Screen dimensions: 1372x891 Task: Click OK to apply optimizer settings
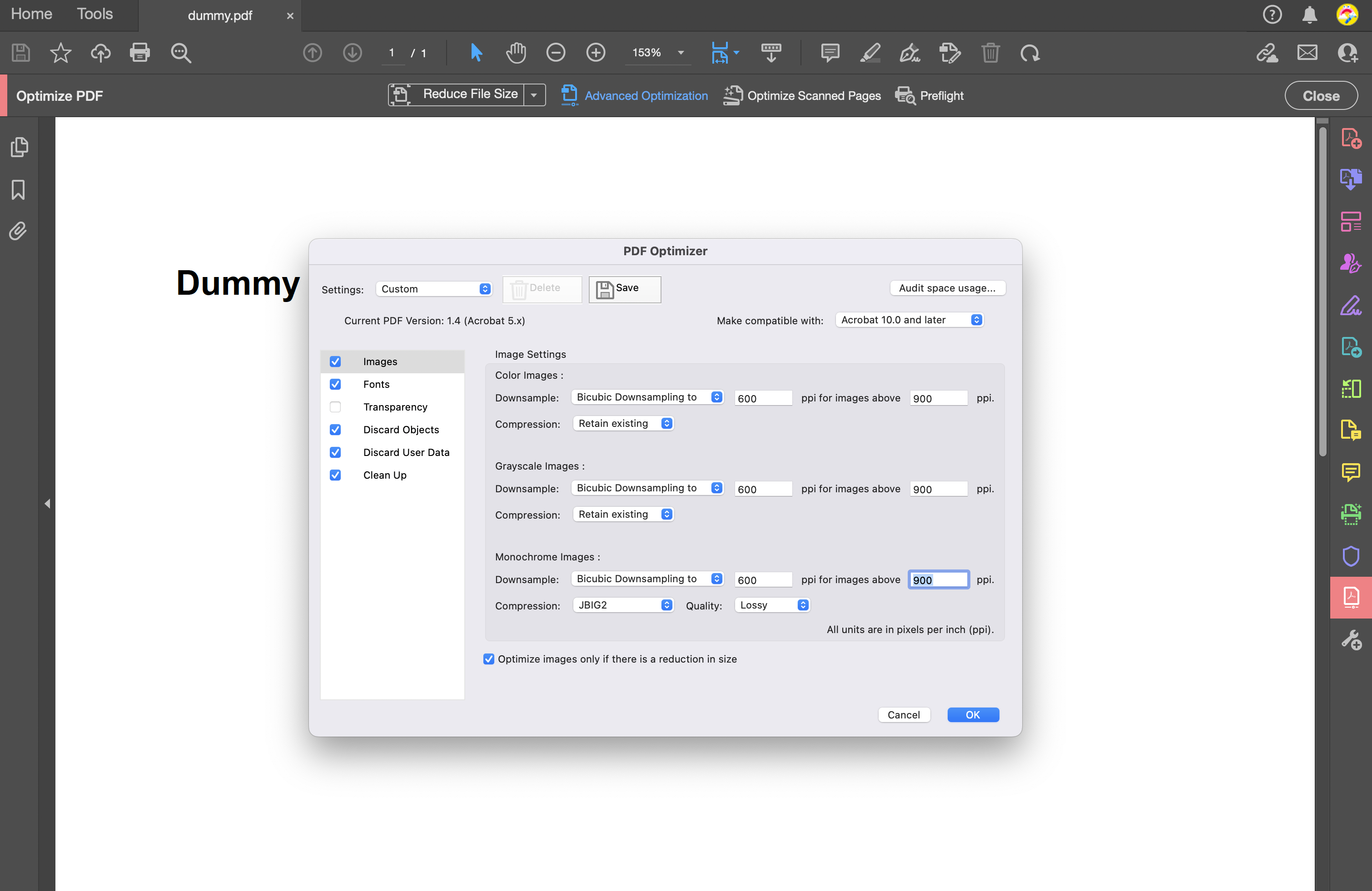pos(972,714)
